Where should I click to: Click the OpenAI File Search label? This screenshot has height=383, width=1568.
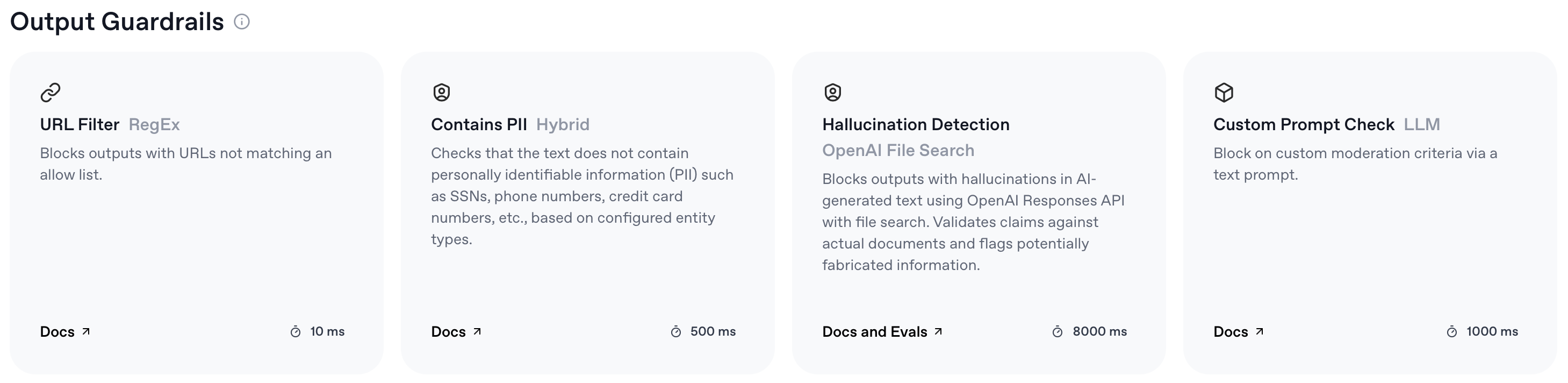pyautogui.click(x=898, y=151)
